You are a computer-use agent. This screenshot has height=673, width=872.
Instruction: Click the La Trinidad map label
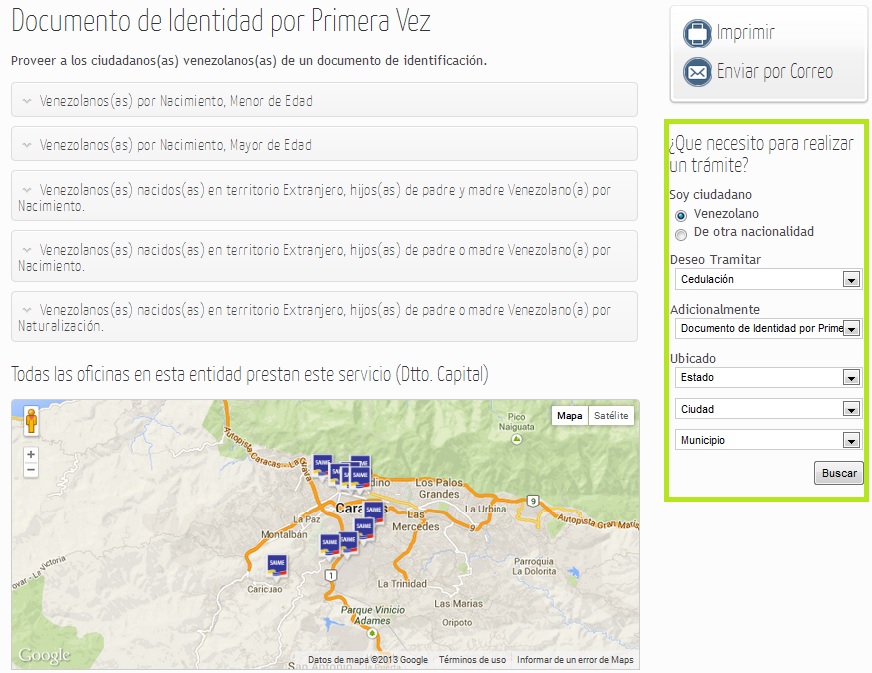[402, 583]
